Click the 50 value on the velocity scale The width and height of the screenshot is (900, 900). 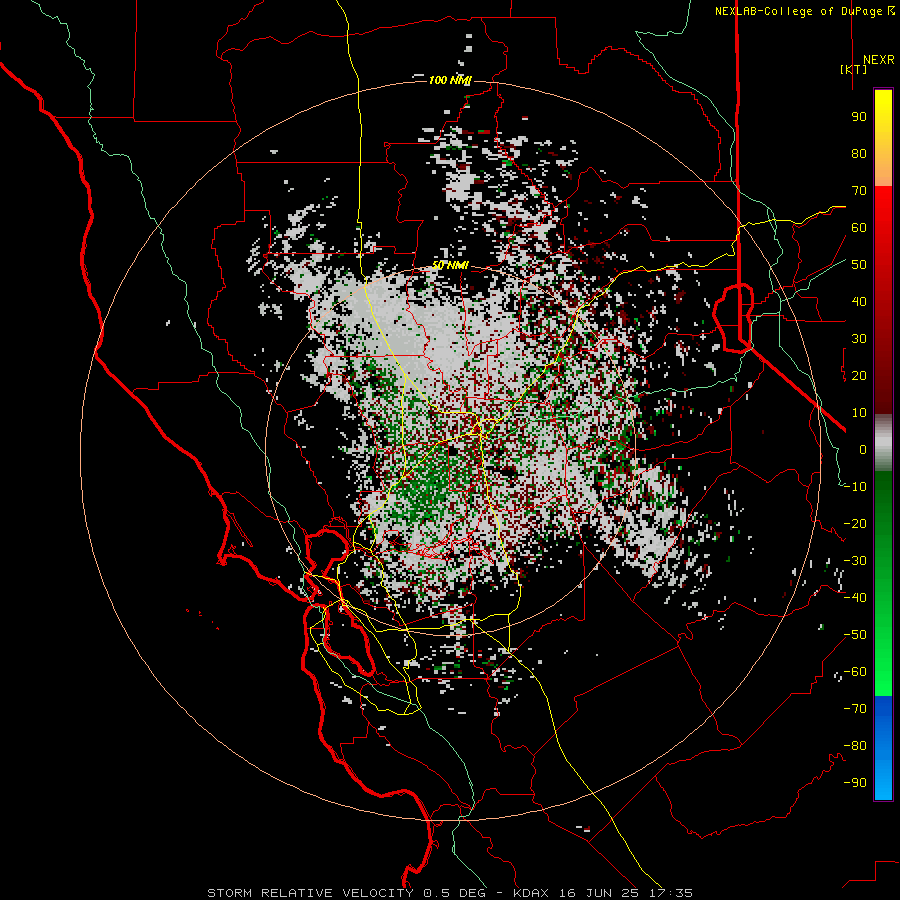click(859, 265)
